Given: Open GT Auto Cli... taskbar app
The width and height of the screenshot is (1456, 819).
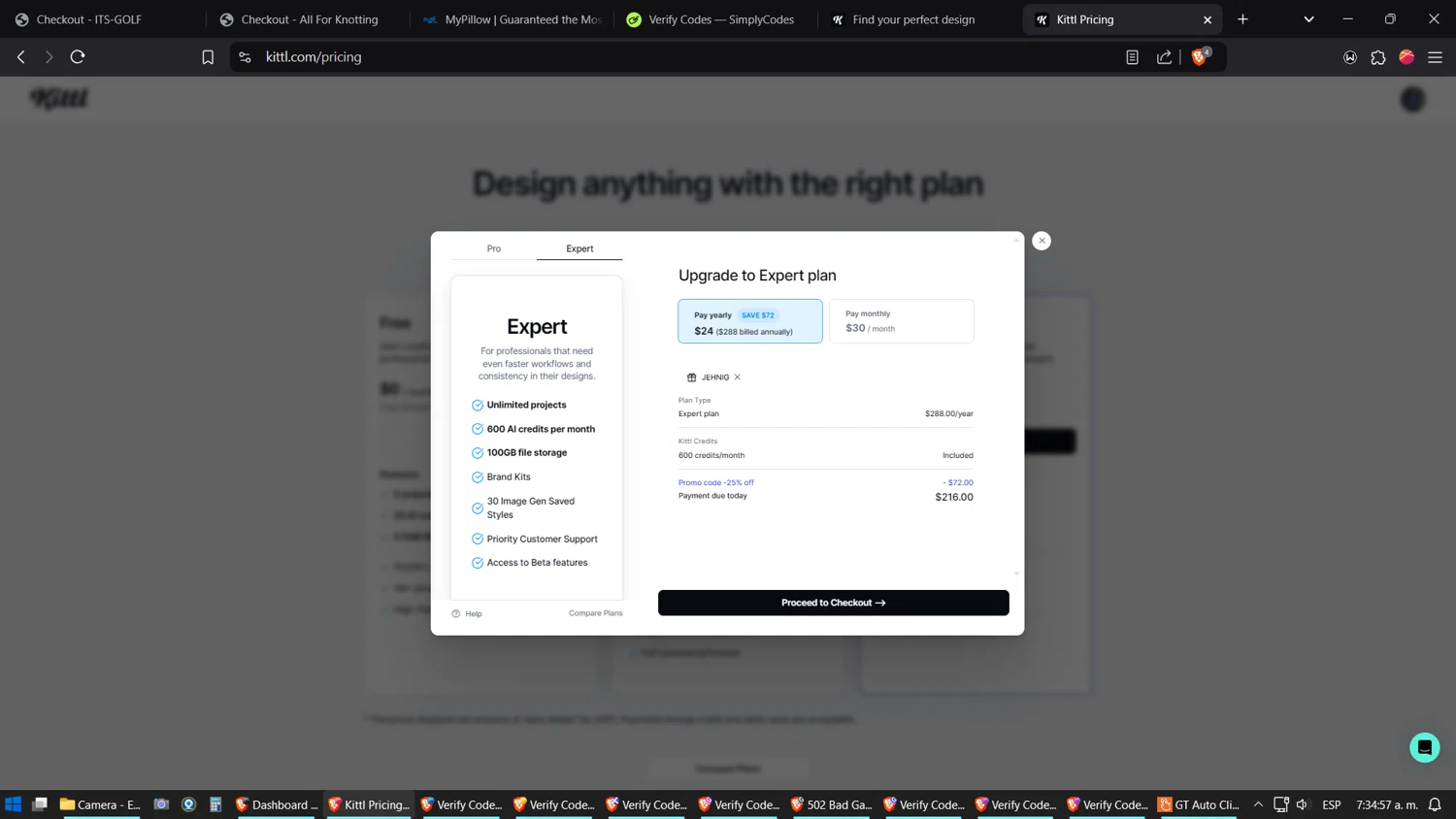Looking at the screenshot, I should pyautogui.click(x=1199, y=804).
